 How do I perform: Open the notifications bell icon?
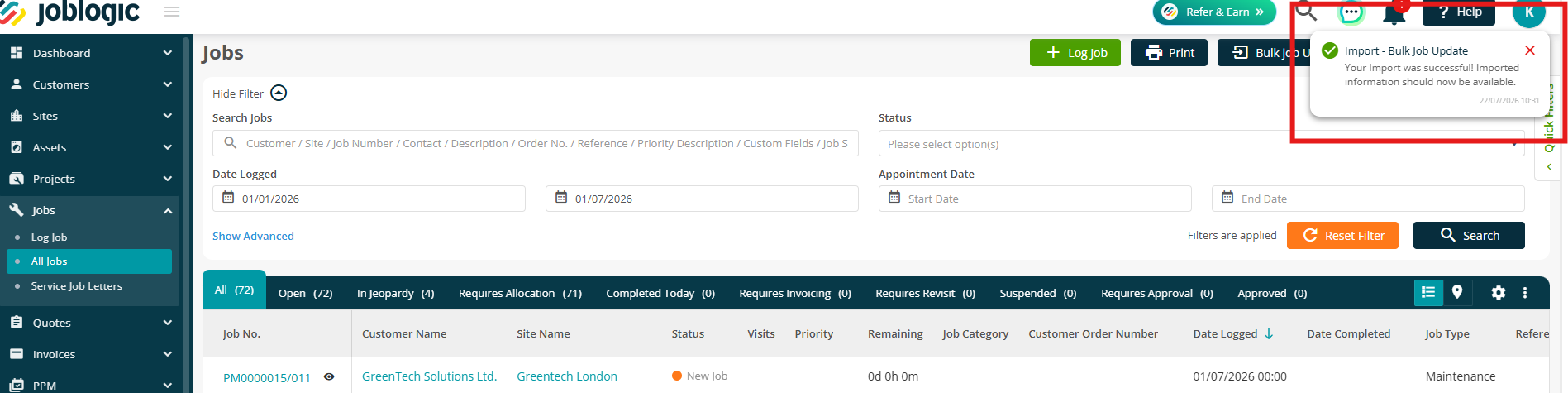[x=1394, y=12]
